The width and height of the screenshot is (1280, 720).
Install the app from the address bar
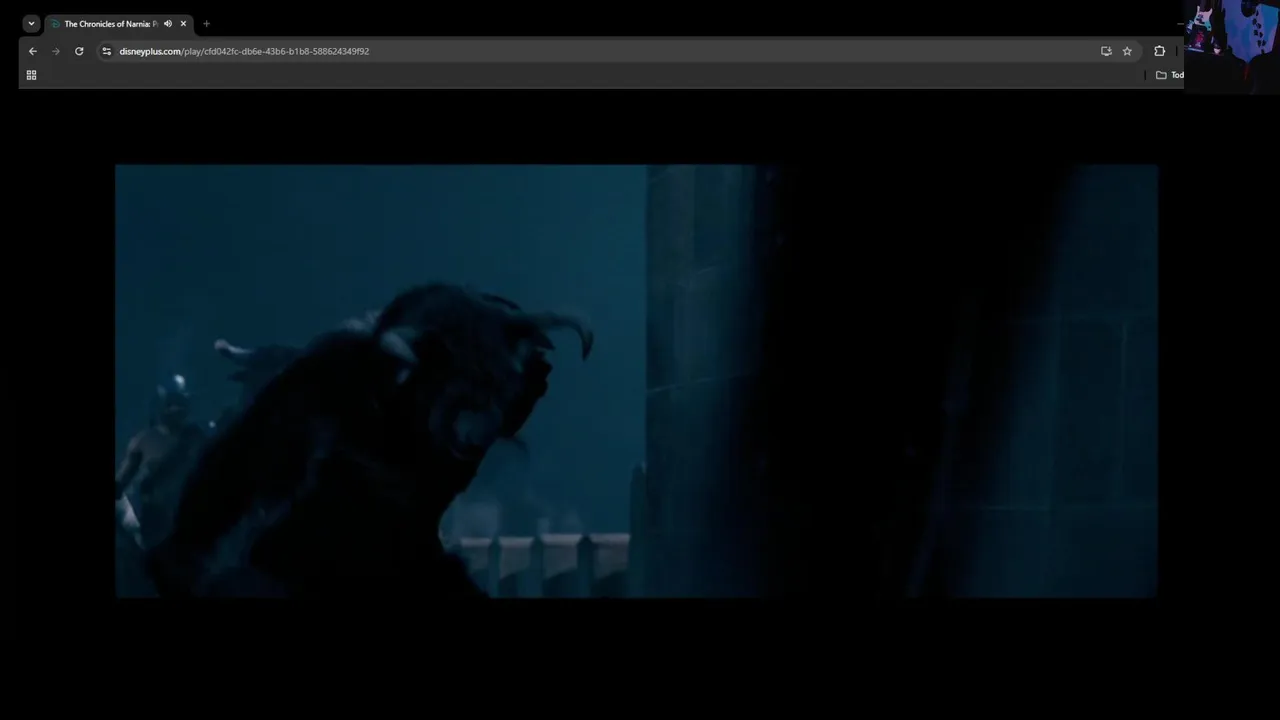click(1106, 51)
